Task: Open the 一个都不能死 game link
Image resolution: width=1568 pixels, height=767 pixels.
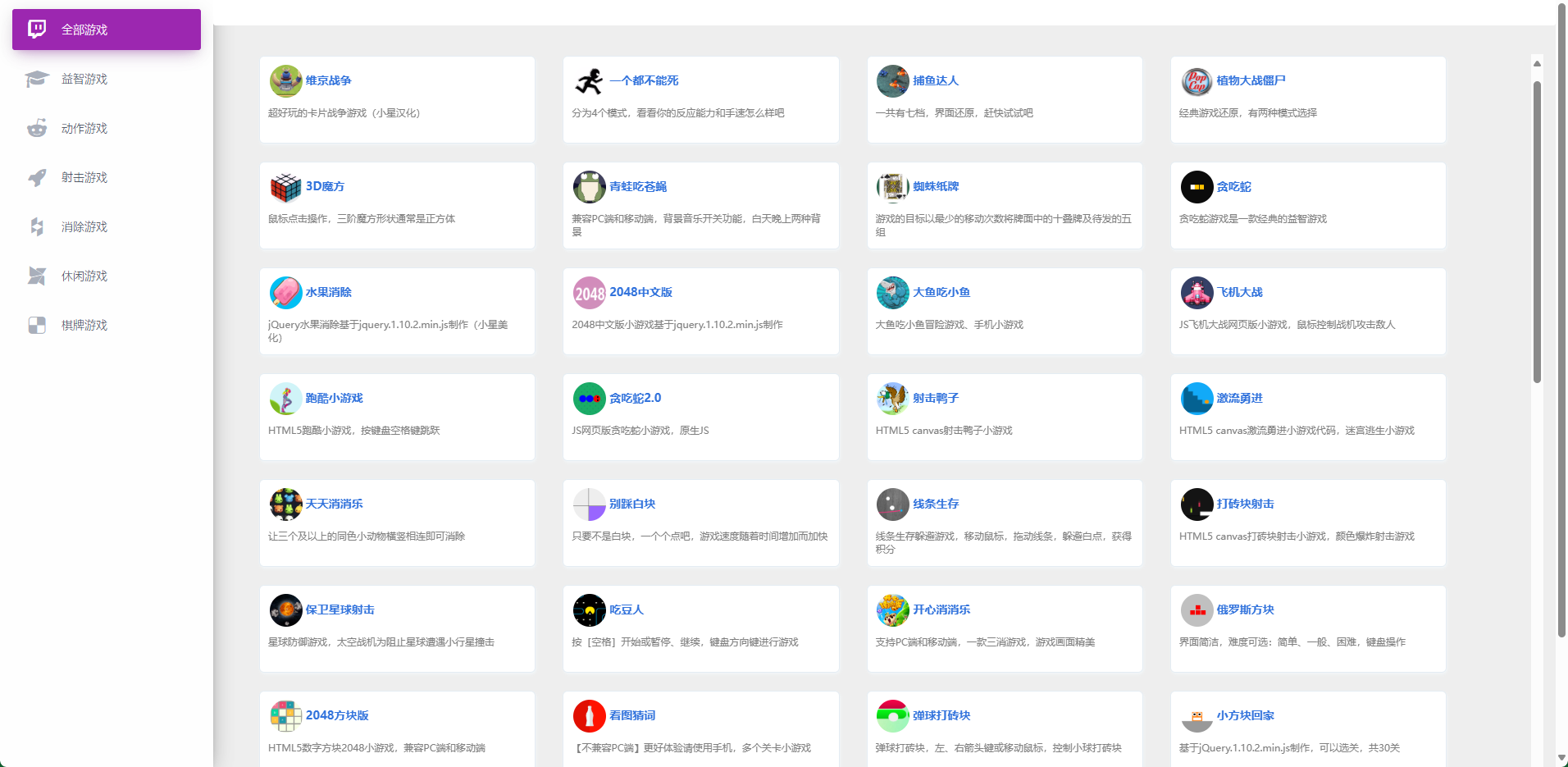Action: (x=644, y=80)
